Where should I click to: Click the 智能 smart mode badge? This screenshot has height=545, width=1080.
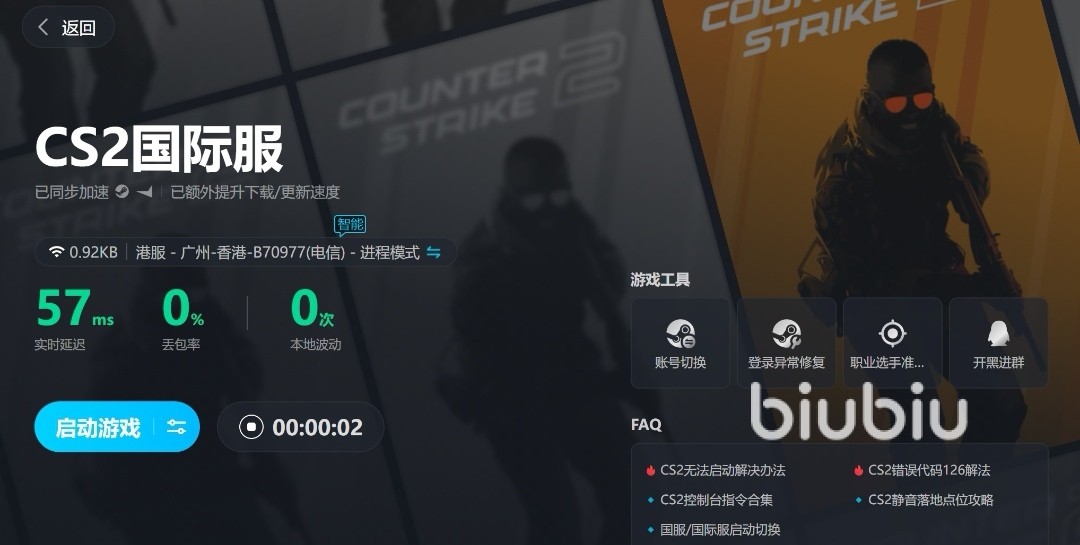point(350,224)
